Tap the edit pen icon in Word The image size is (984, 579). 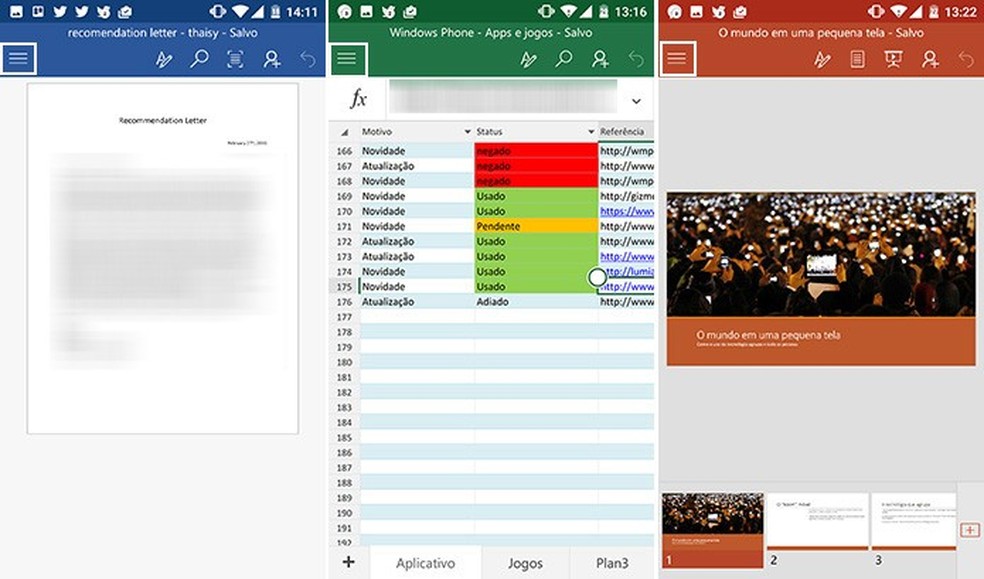click(164, 60)
